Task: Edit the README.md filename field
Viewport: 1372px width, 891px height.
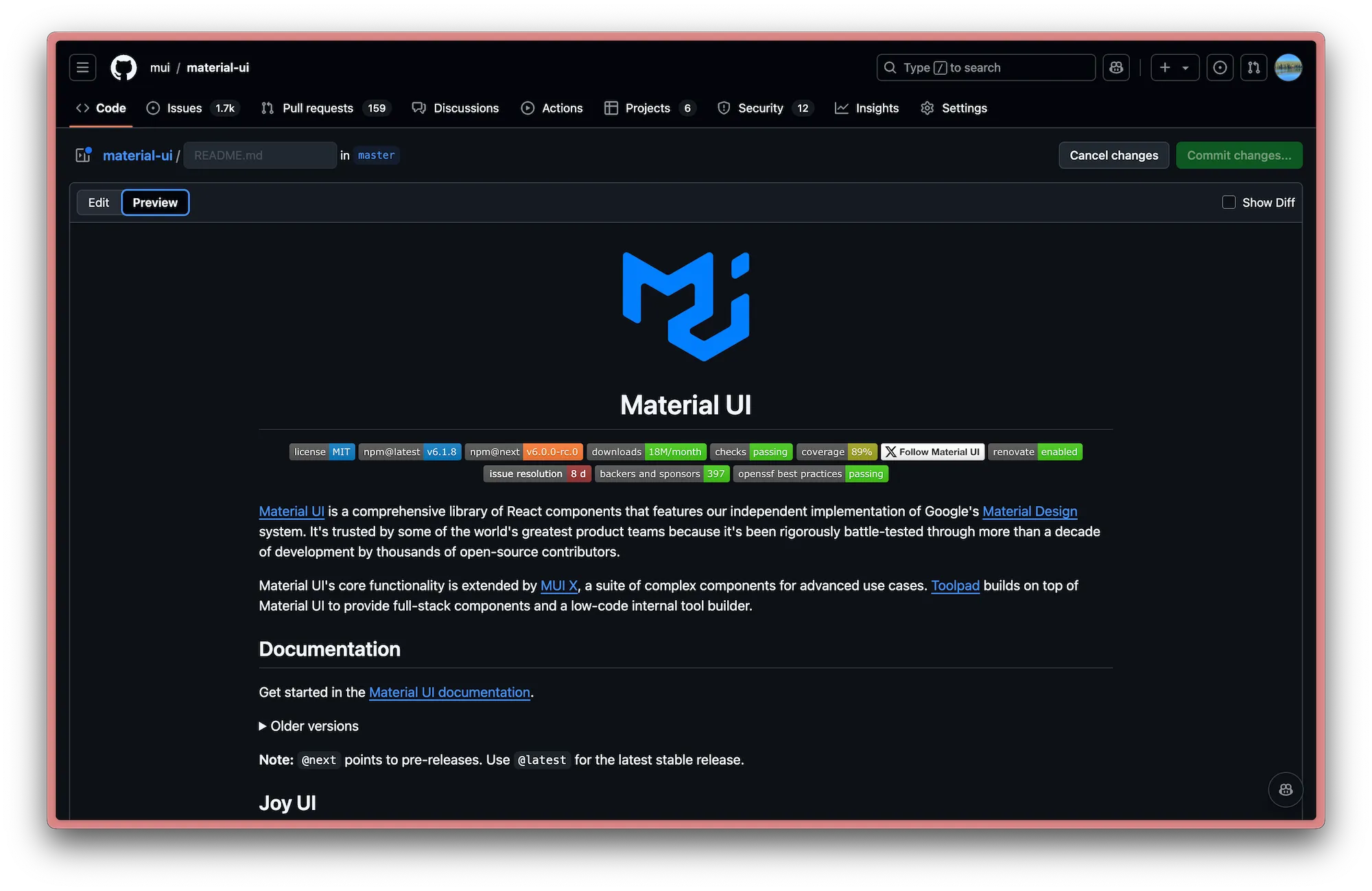Action: tap(260, 155)
